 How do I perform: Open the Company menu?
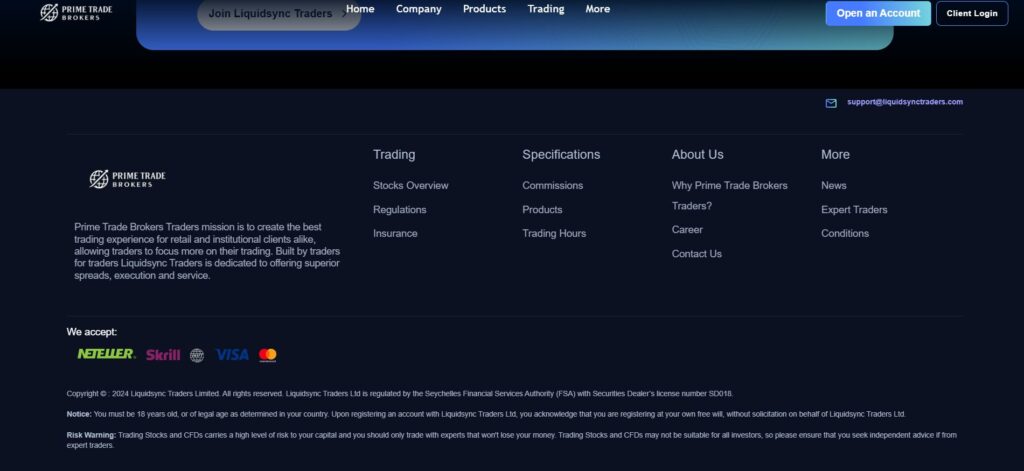point(418,9)
